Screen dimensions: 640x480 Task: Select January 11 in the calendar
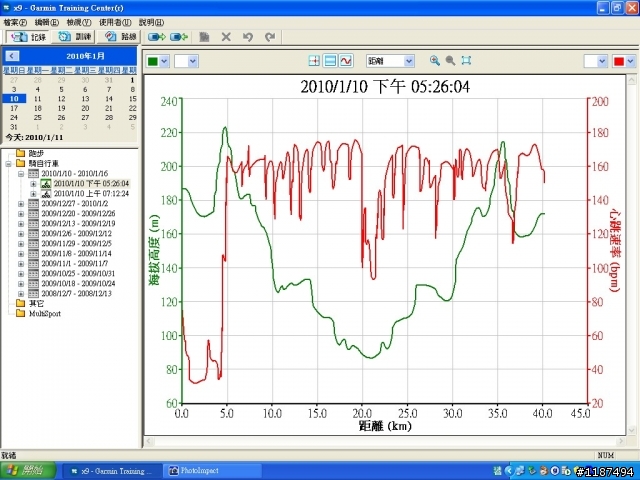coord(38,99)
